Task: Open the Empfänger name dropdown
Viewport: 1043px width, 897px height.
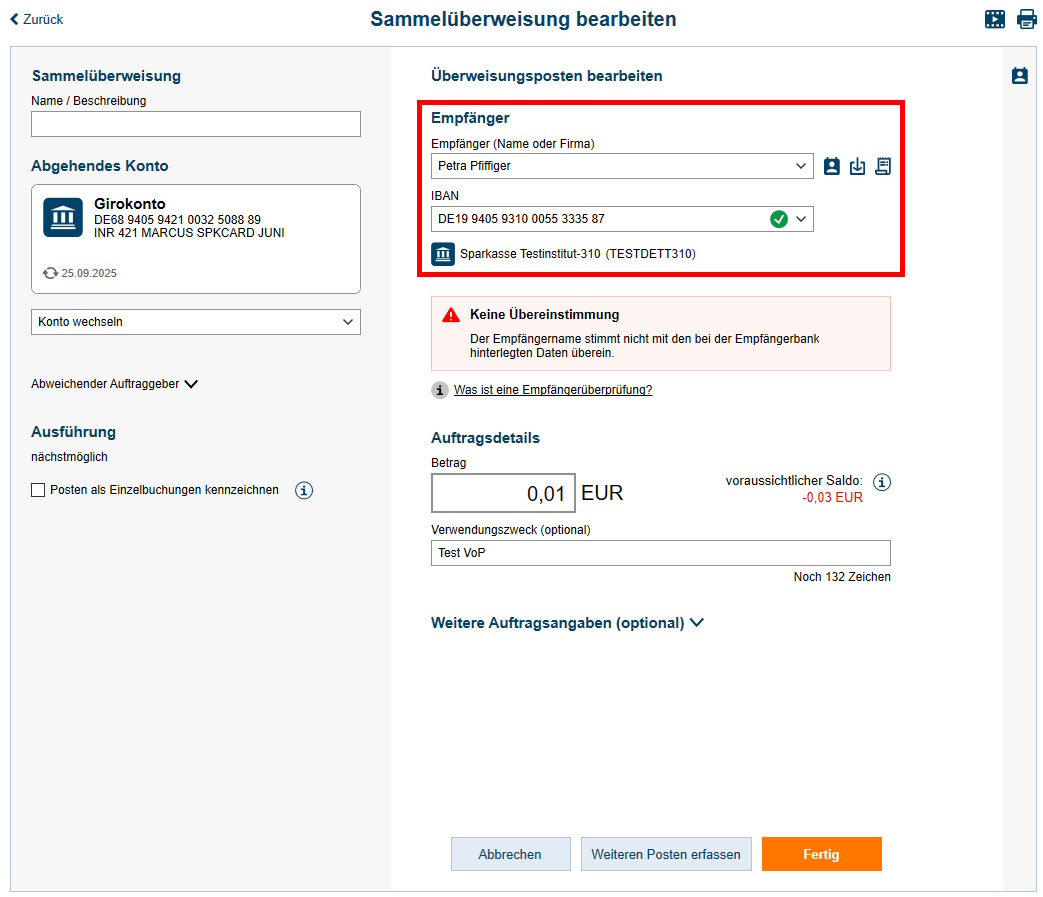Action: coord(800,166)
